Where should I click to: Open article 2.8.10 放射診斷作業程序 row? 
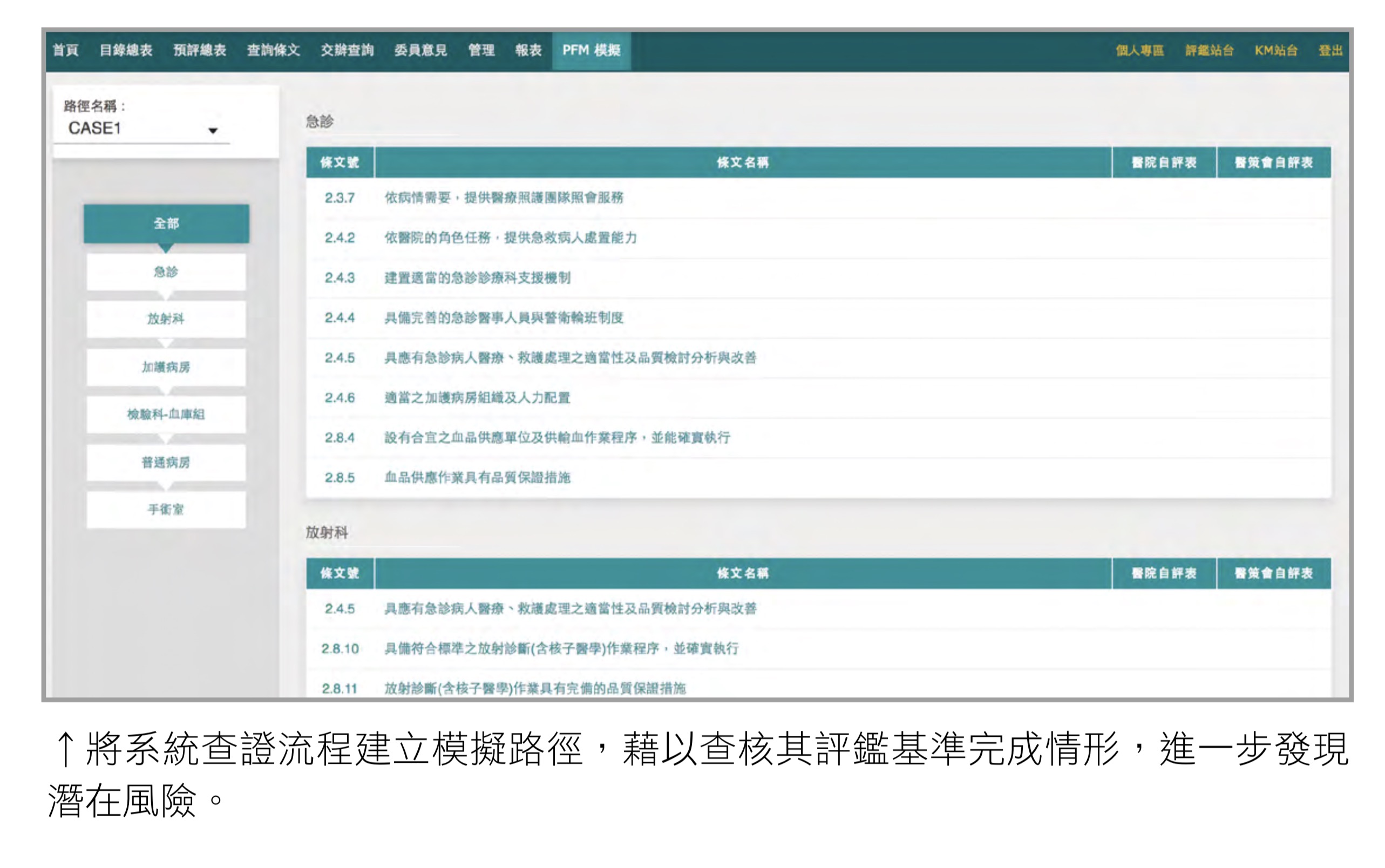tap(561, 649)
